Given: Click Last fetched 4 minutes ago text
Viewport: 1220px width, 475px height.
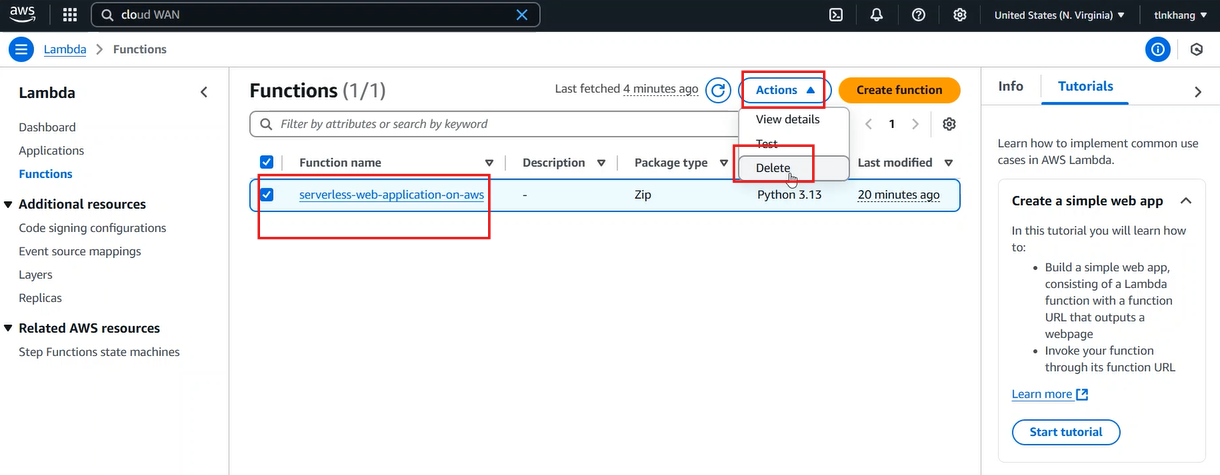Looking at the screenshot, I should pos(627,89).
